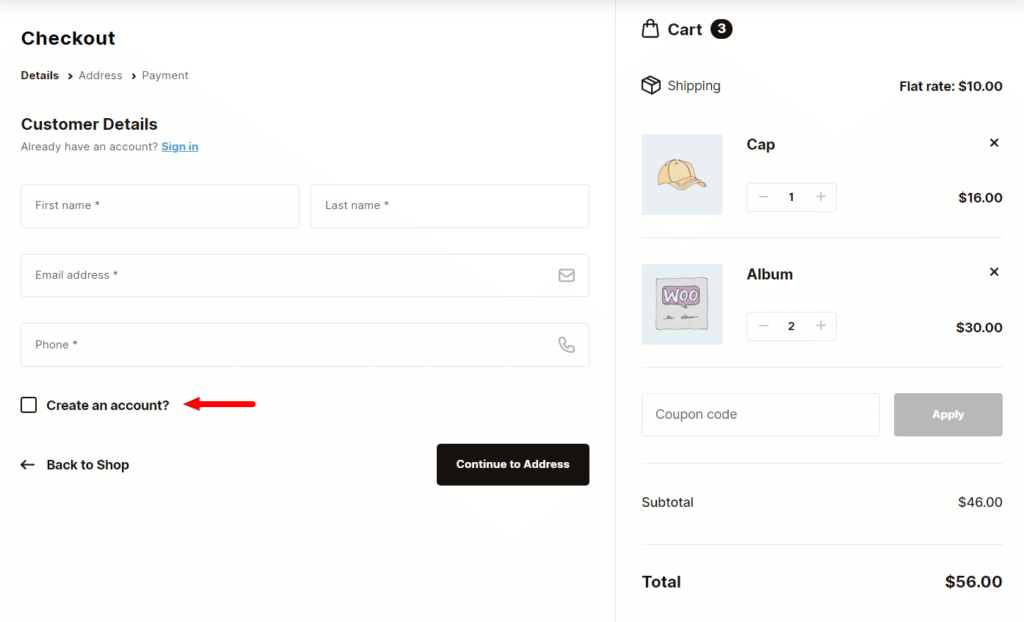
Task: Select the Address step in breadcrumb
Action: click(x=100, y=75)
